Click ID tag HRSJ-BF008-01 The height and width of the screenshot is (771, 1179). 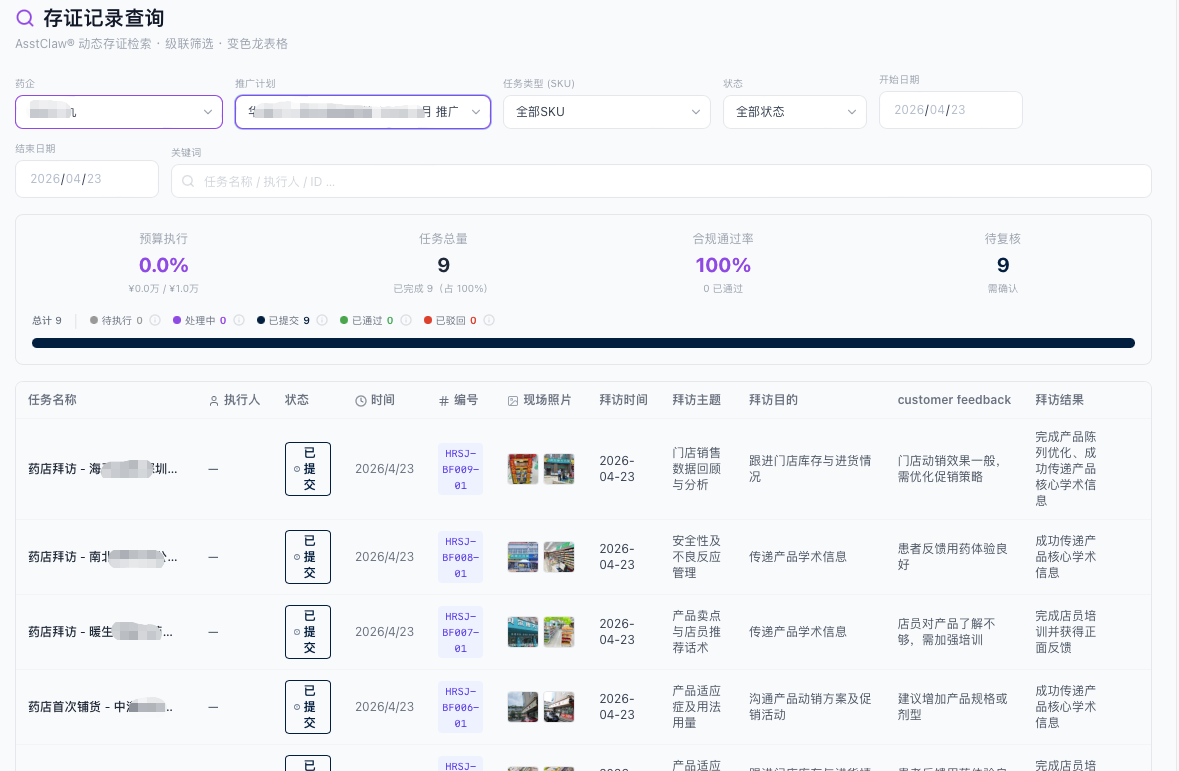(460, 557)
